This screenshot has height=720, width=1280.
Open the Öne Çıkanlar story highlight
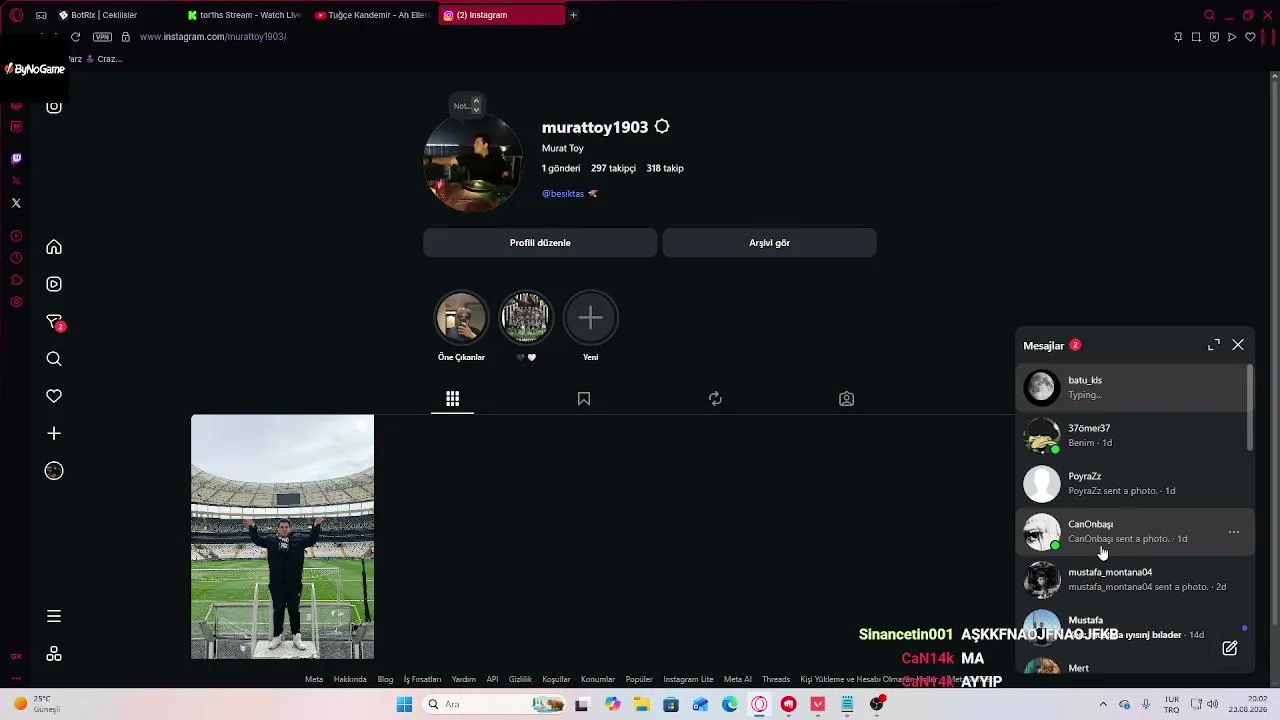pyautogui.click(x=461, y=318)
